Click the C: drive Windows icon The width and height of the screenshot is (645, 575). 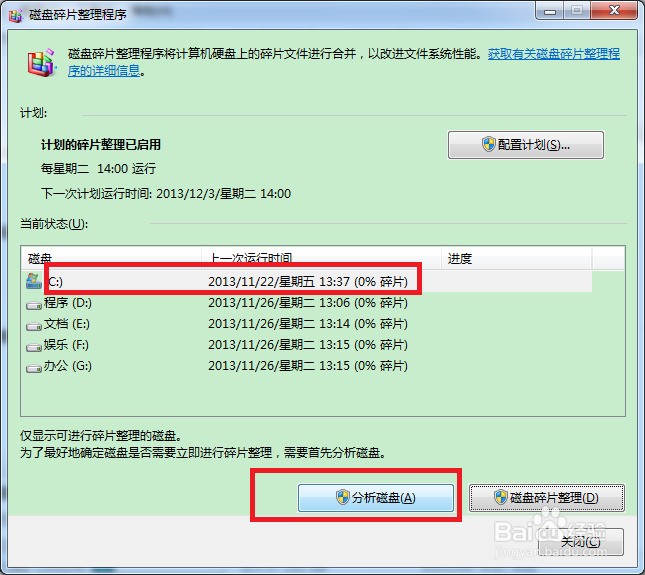coord(33,281)
